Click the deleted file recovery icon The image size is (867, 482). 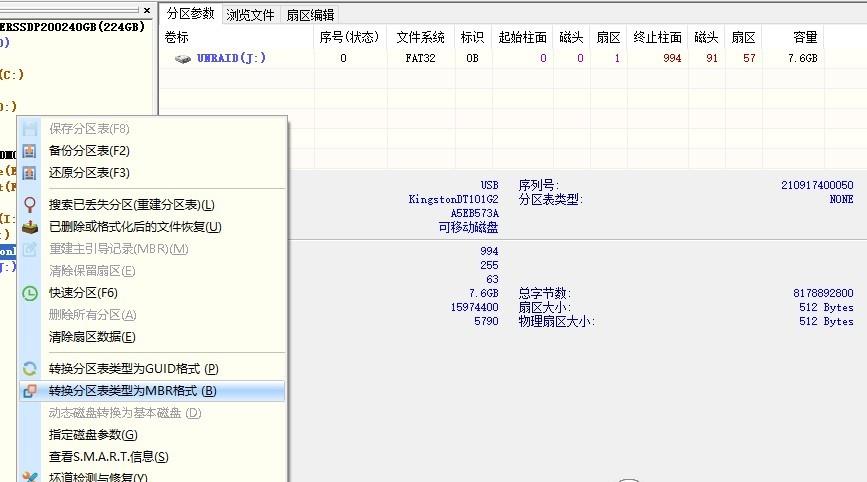pyautogui.click(x=29, y=227)
